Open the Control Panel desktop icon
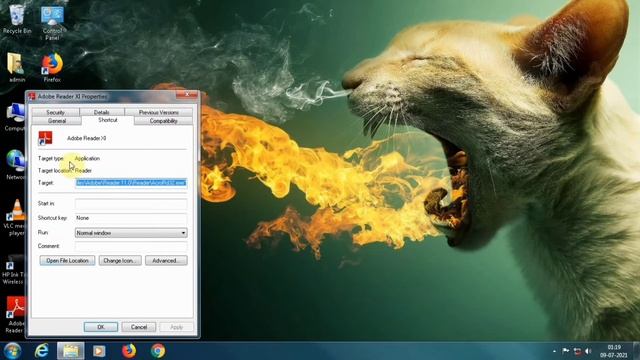The height and width of the screenshot is (360, 640). (x=52, y=22)
